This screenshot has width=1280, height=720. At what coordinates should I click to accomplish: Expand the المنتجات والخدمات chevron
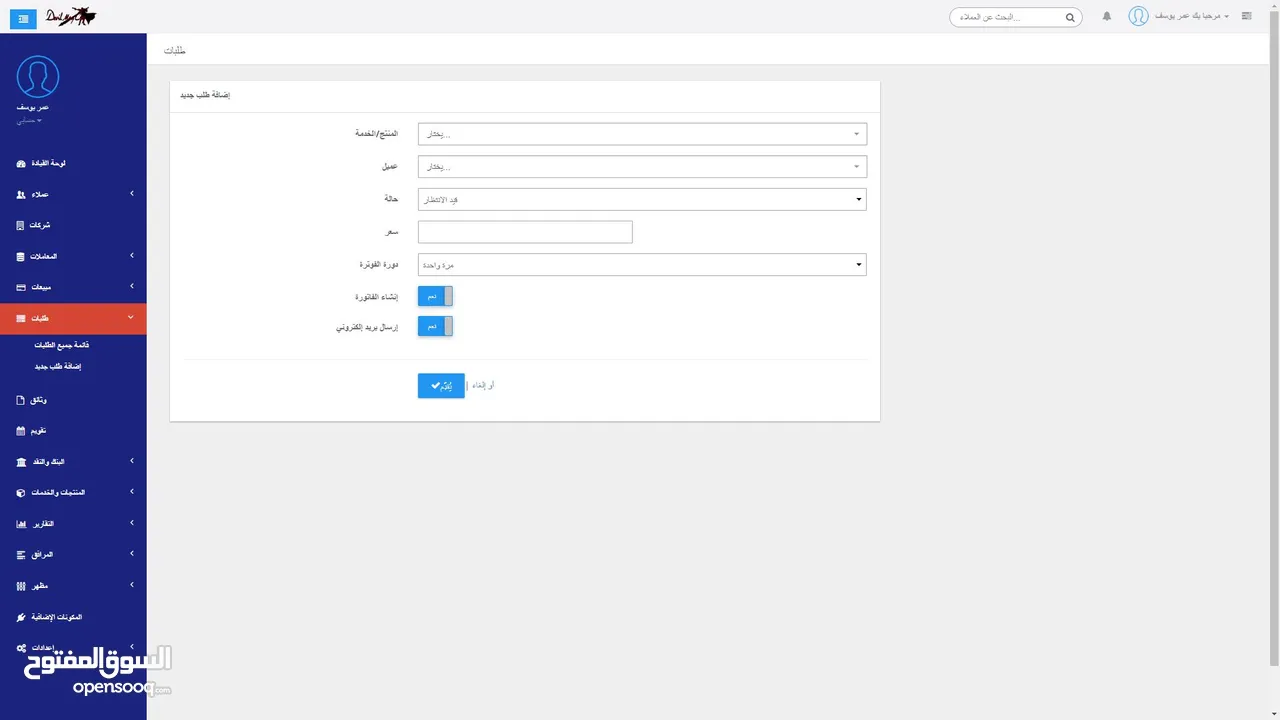(x=132, y=492)
